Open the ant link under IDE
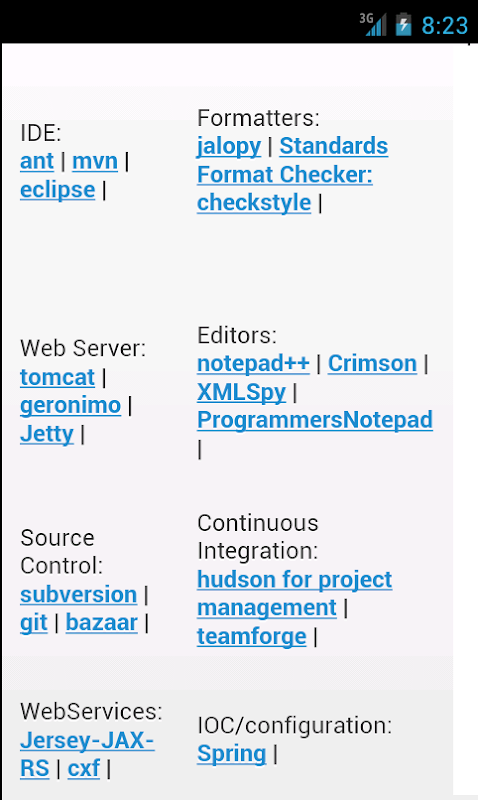 37,161
